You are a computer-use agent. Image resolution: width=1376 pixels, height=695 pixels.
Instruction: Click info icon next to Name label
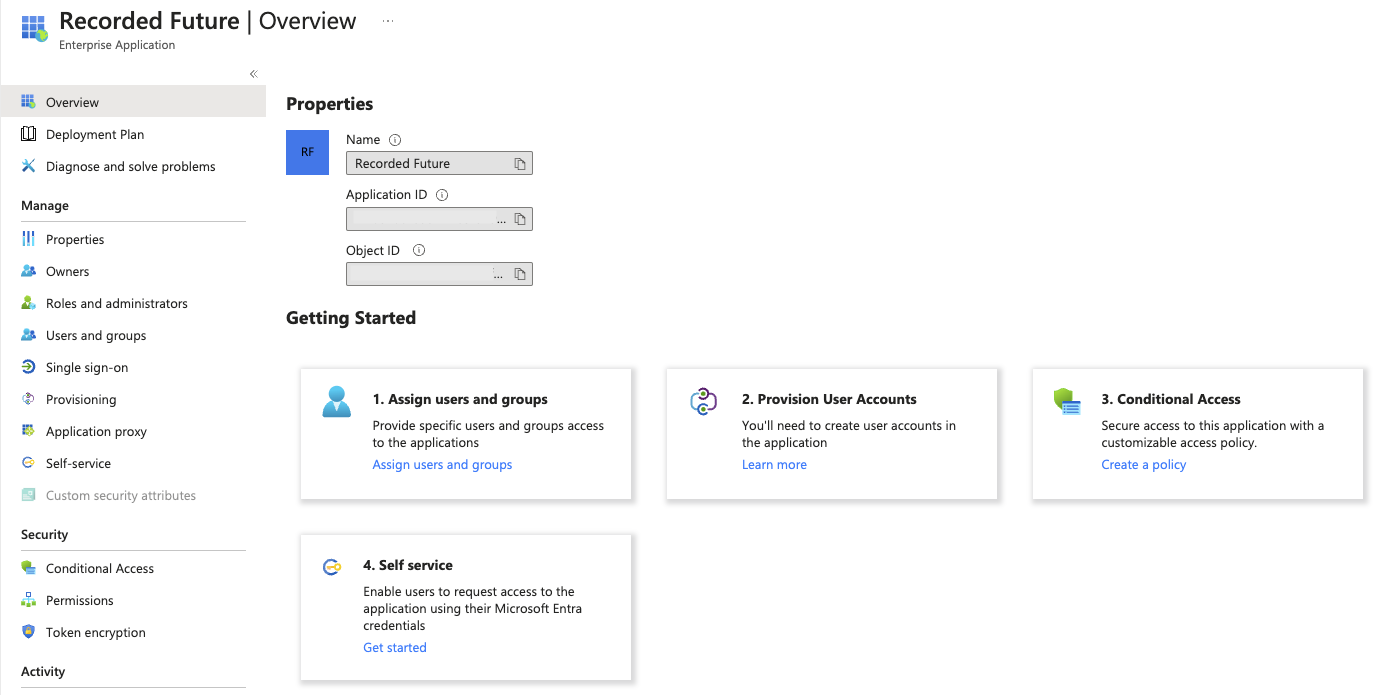pyautogui.click(x=395, y=140)
